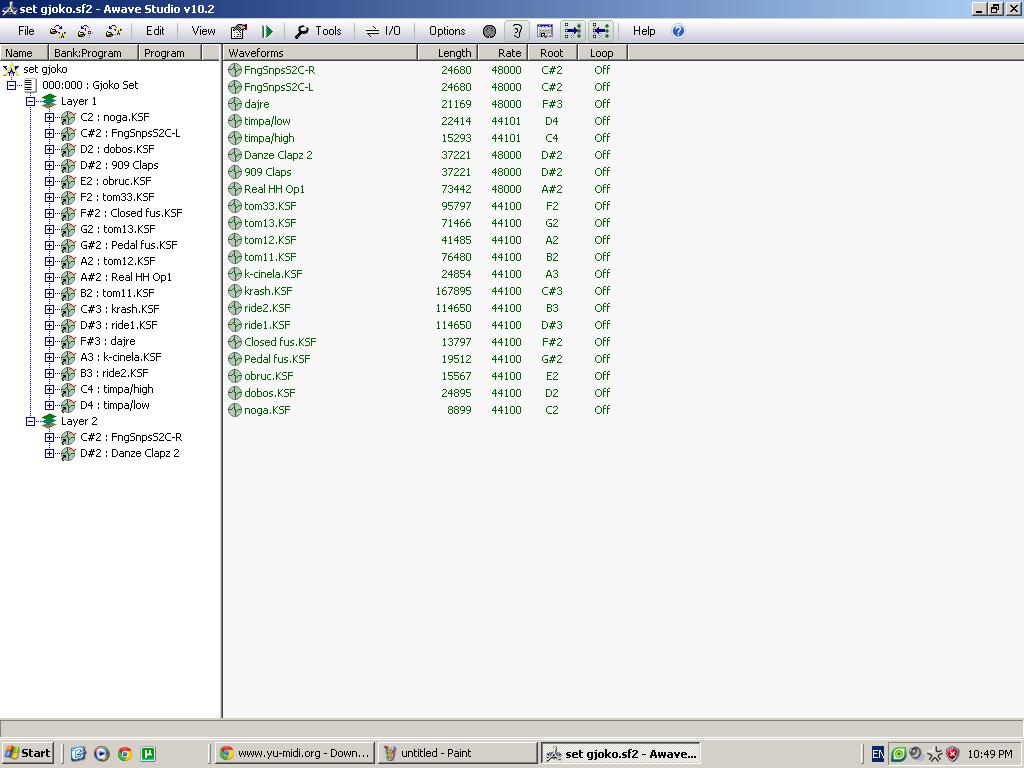Click the green play icon in the toolbar
Image resolution: width=1024 pixels, height=768 pixels.
(x=267, y=31)
